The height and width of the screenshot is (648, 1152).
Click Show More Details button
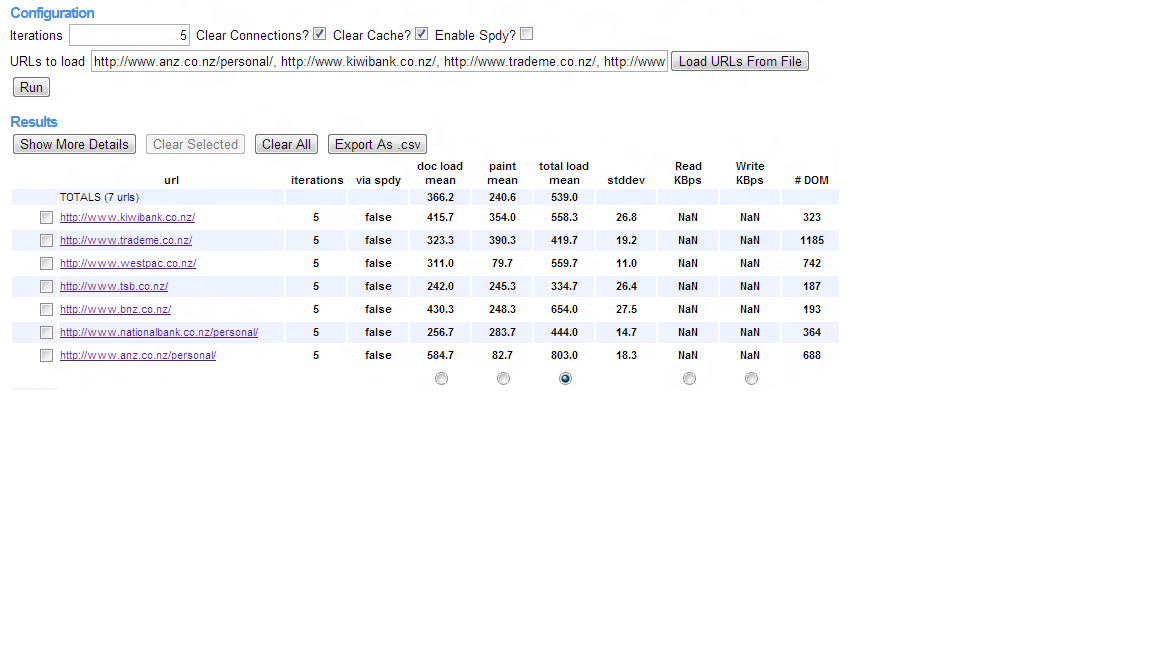[x=74, y=145]
